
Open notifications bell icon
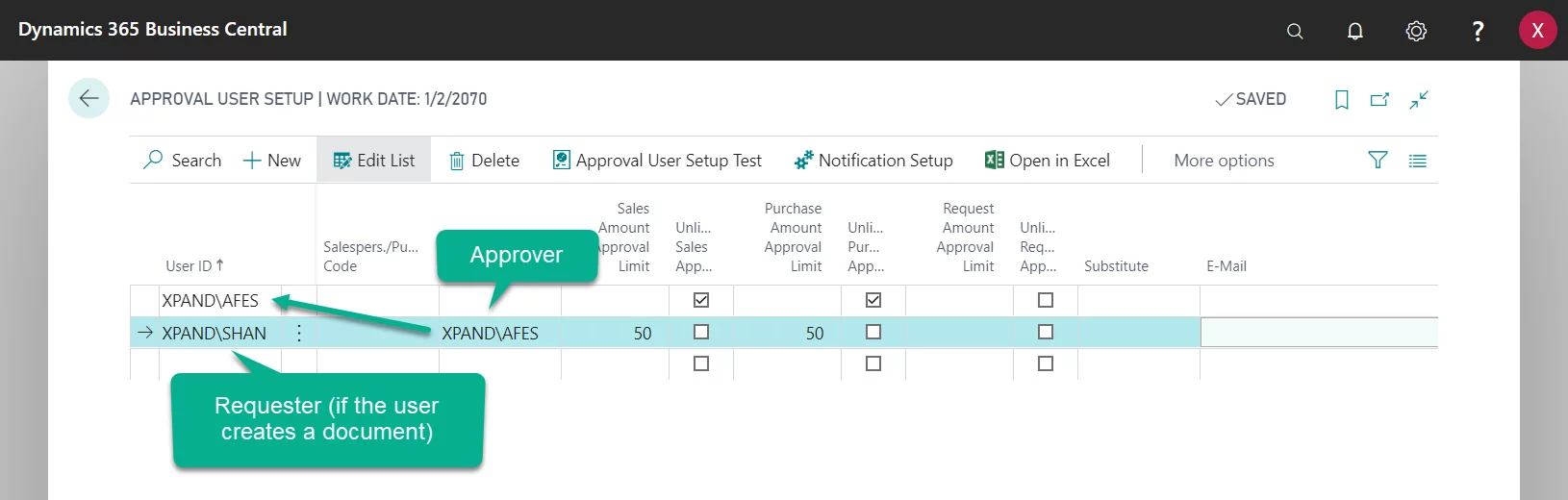tap(1354, 31)
